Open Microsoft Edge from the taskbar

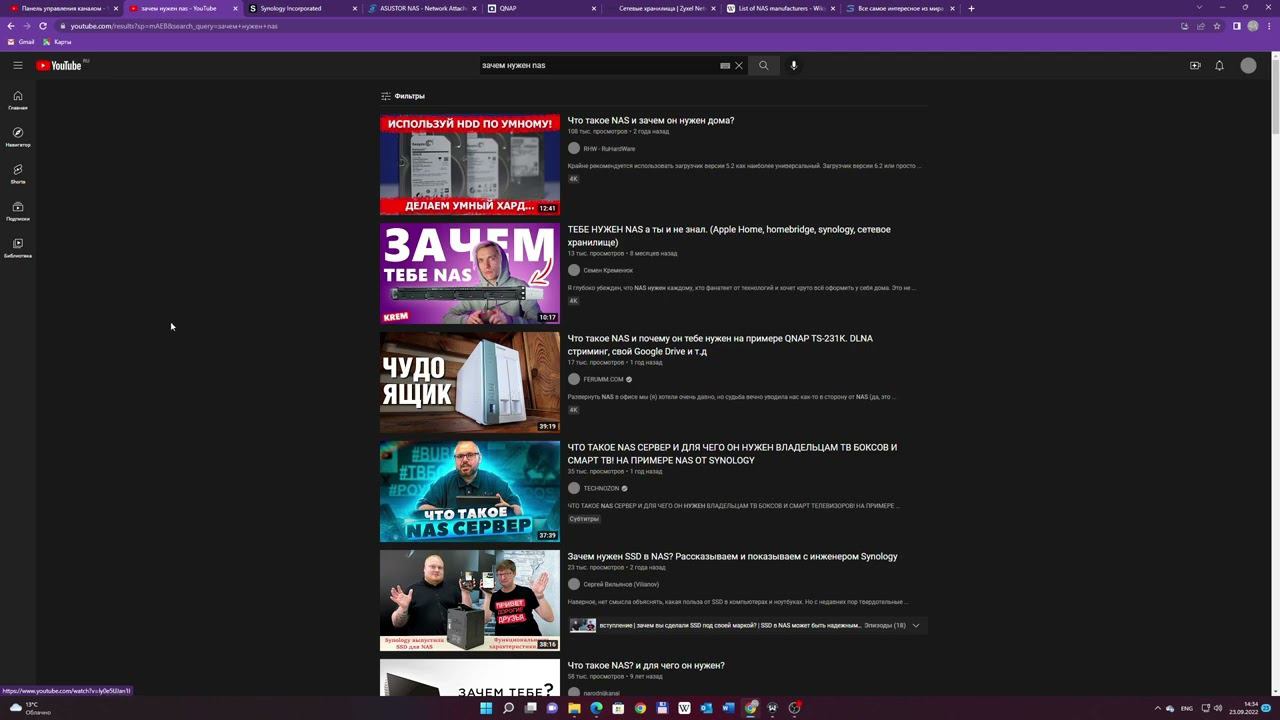pos(596,708)
